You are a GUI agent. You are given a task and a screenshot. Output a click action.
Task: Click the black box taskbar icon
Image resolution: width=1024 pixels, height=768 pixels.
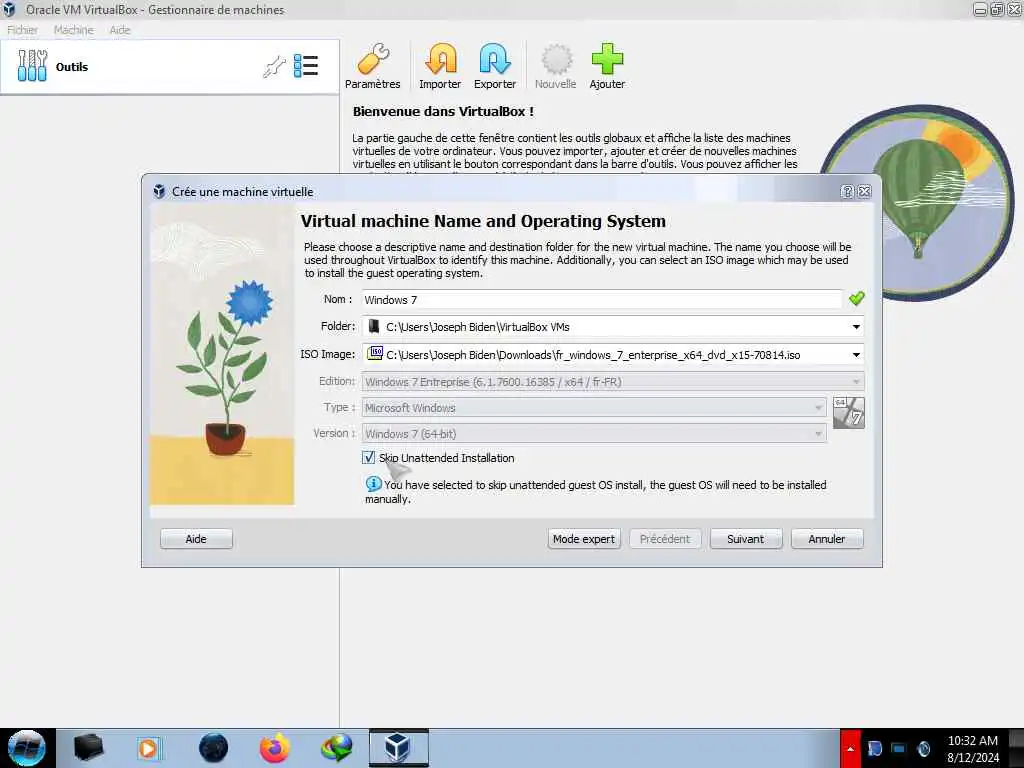[88, 748]
